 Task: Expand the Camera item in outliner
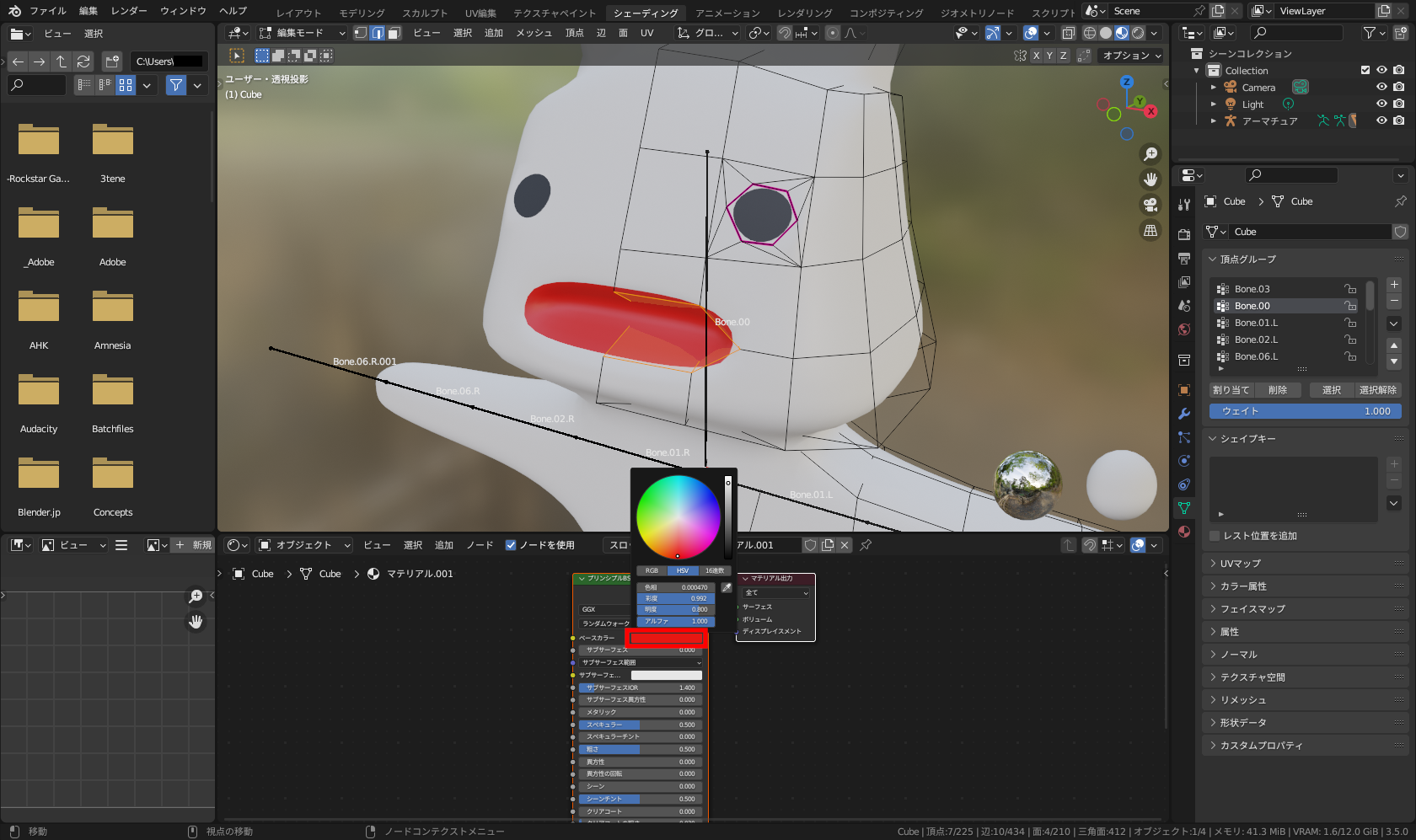click(x=1214, y=88)
